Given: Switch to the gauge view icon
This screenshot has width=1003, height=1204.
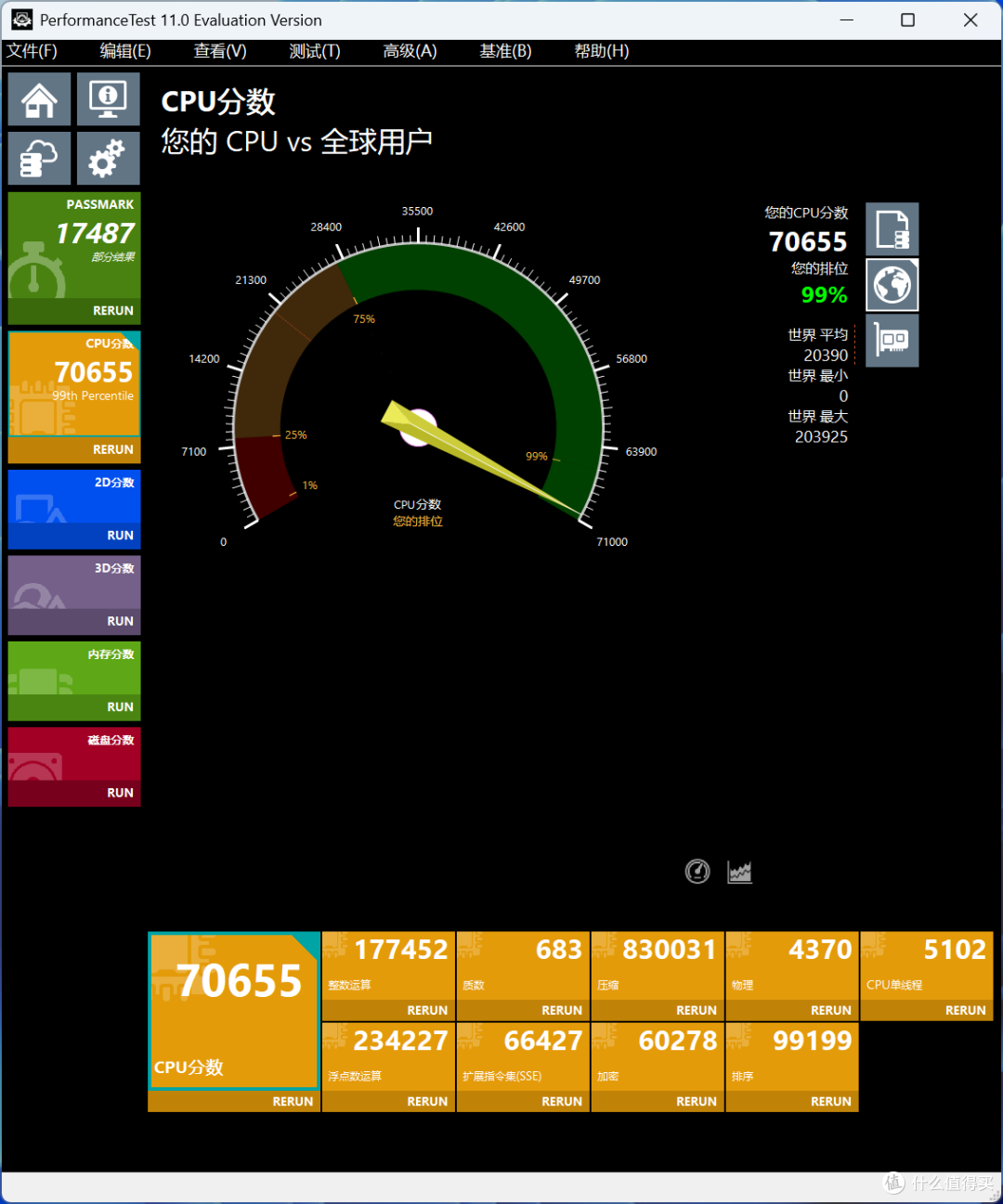Looking at the screenshot, I should click(x=697, y=872).
